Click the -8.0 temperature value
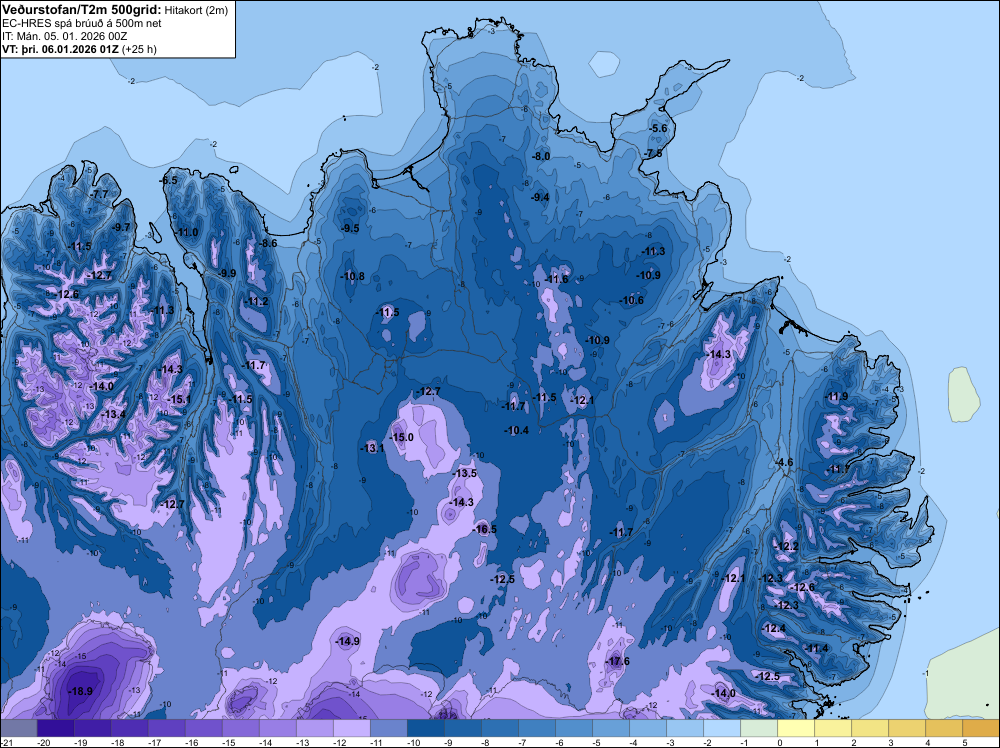This screenshot has height=748, width=1000. 541,156
